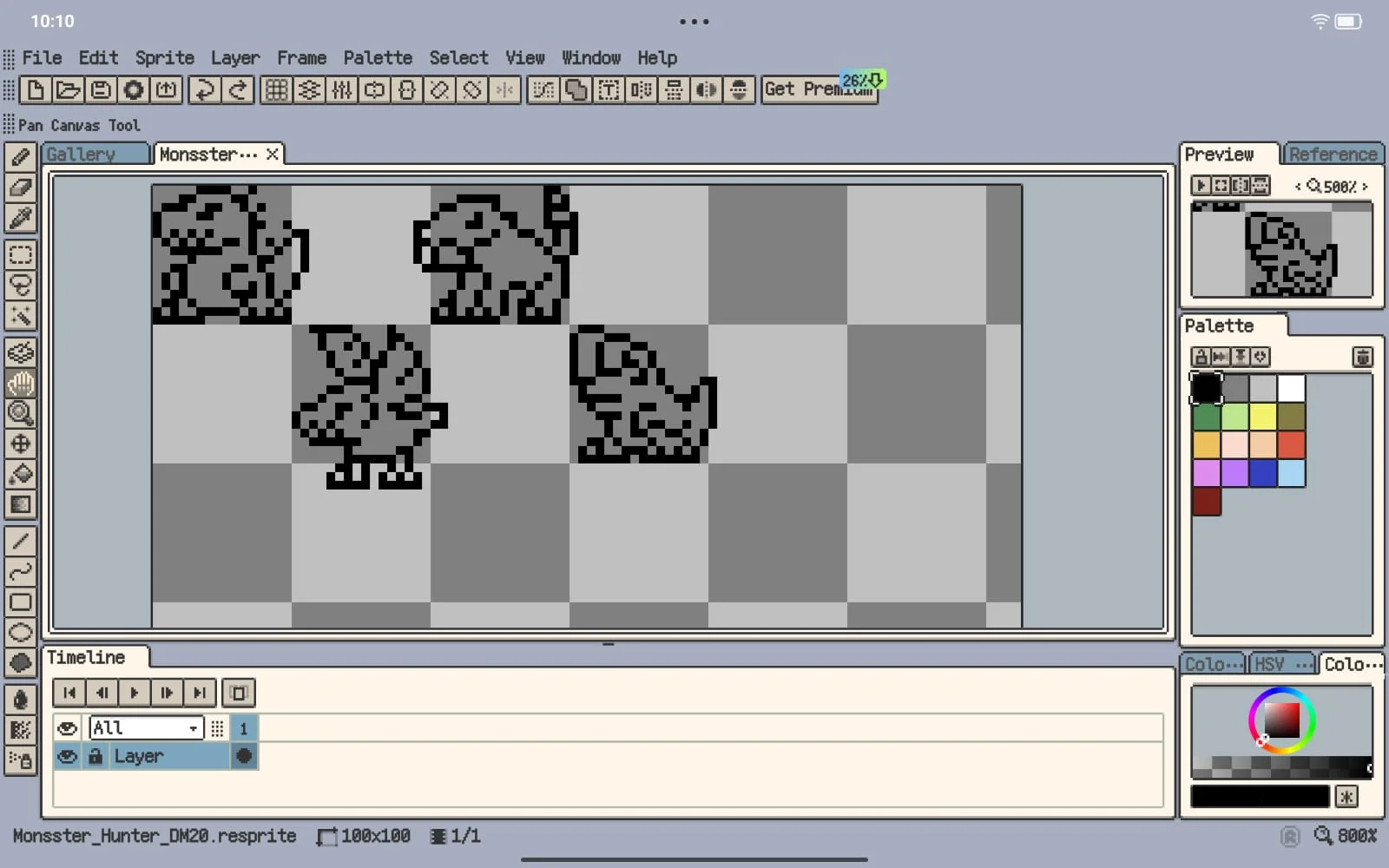Select the Pencil tool
Screen dimensions: 1389x868
click(x=21, y=157)
